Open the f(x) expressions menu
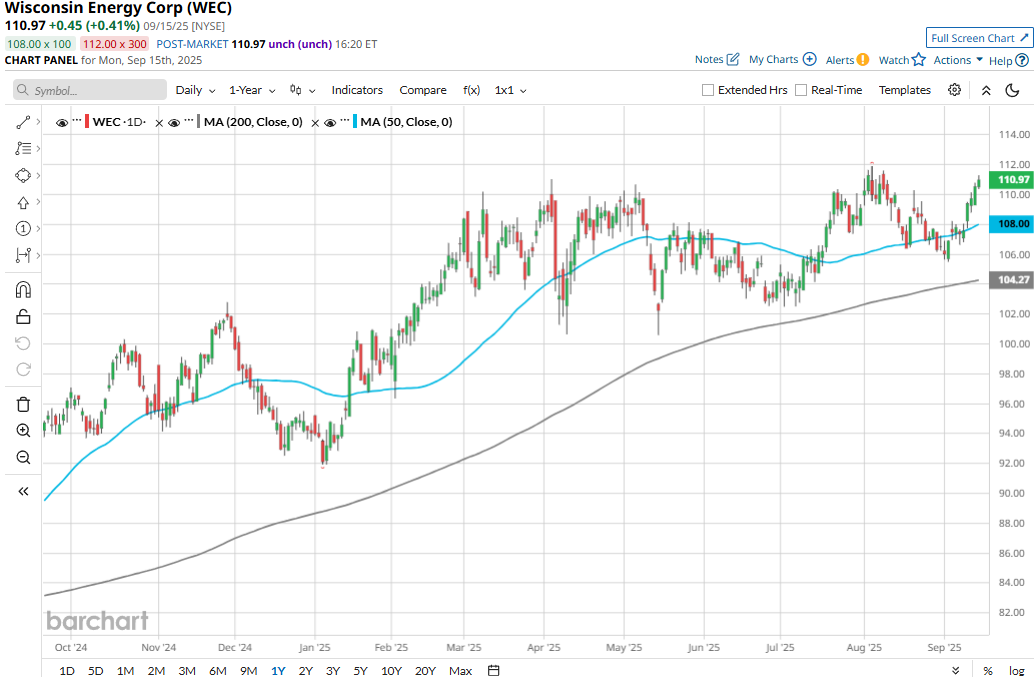The width and height of the screenshot is (1035, 677). coord(471,90)
